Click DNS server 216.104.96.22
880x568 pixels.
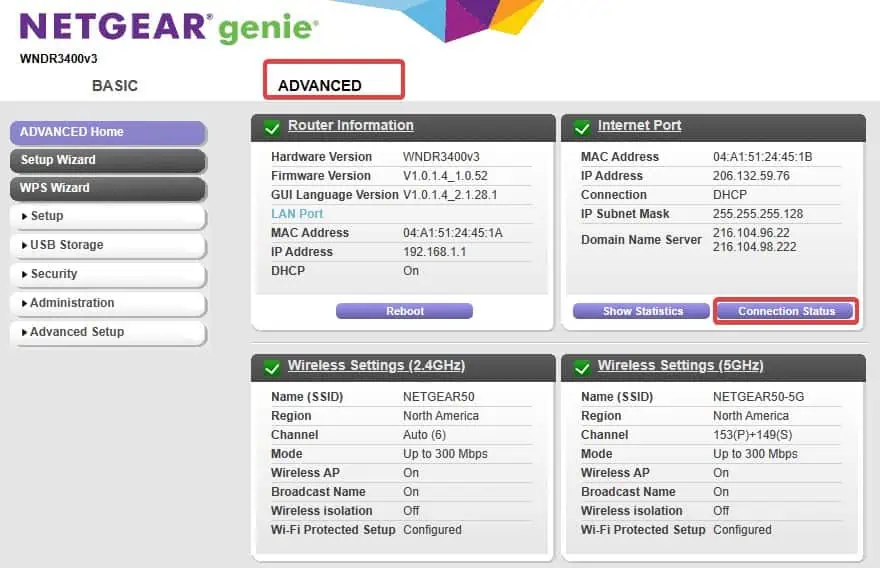(x=751, y=232)
